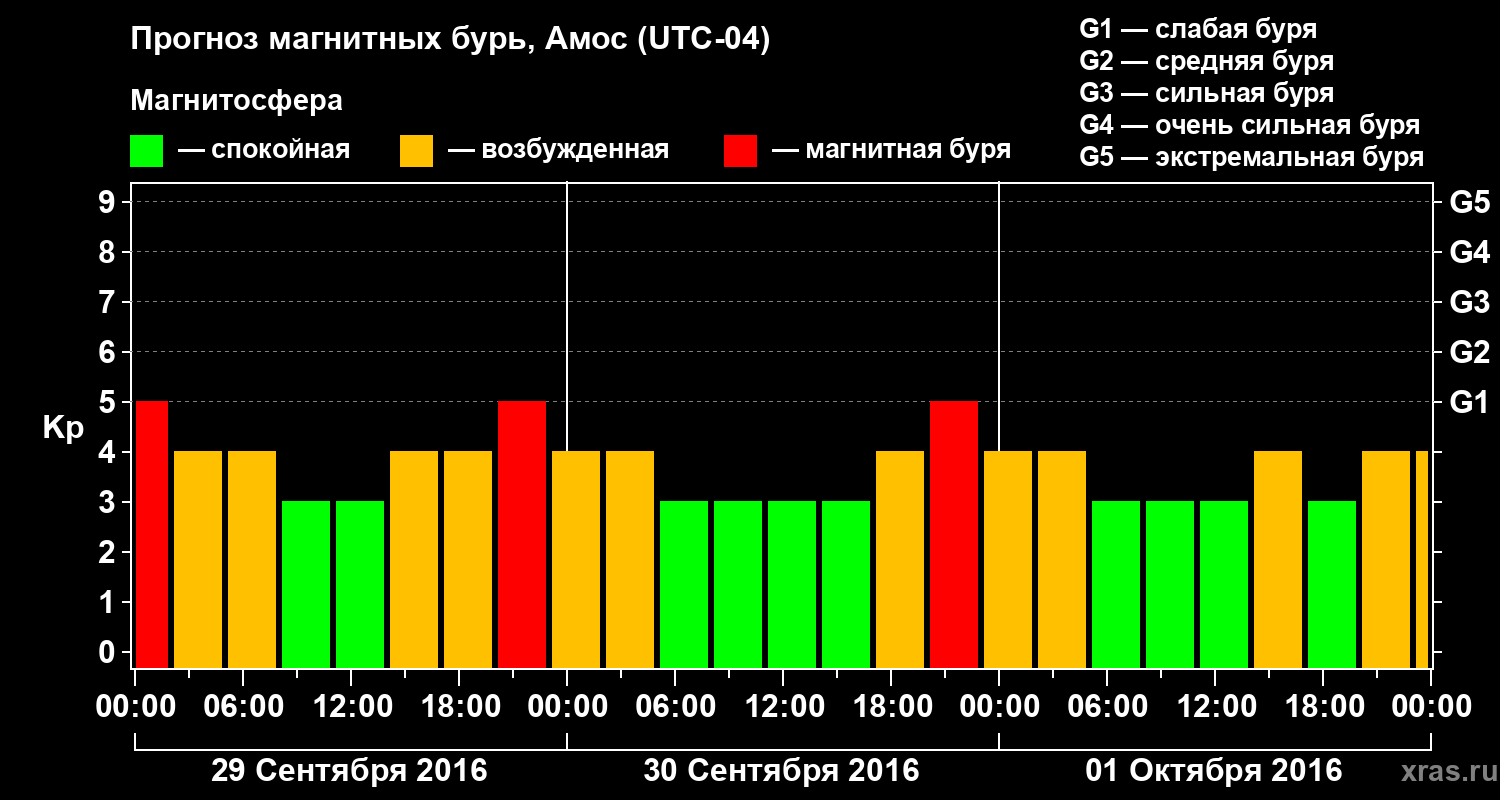
Task: Click the right-axis G5 level label
Action: pos(1470,203)
